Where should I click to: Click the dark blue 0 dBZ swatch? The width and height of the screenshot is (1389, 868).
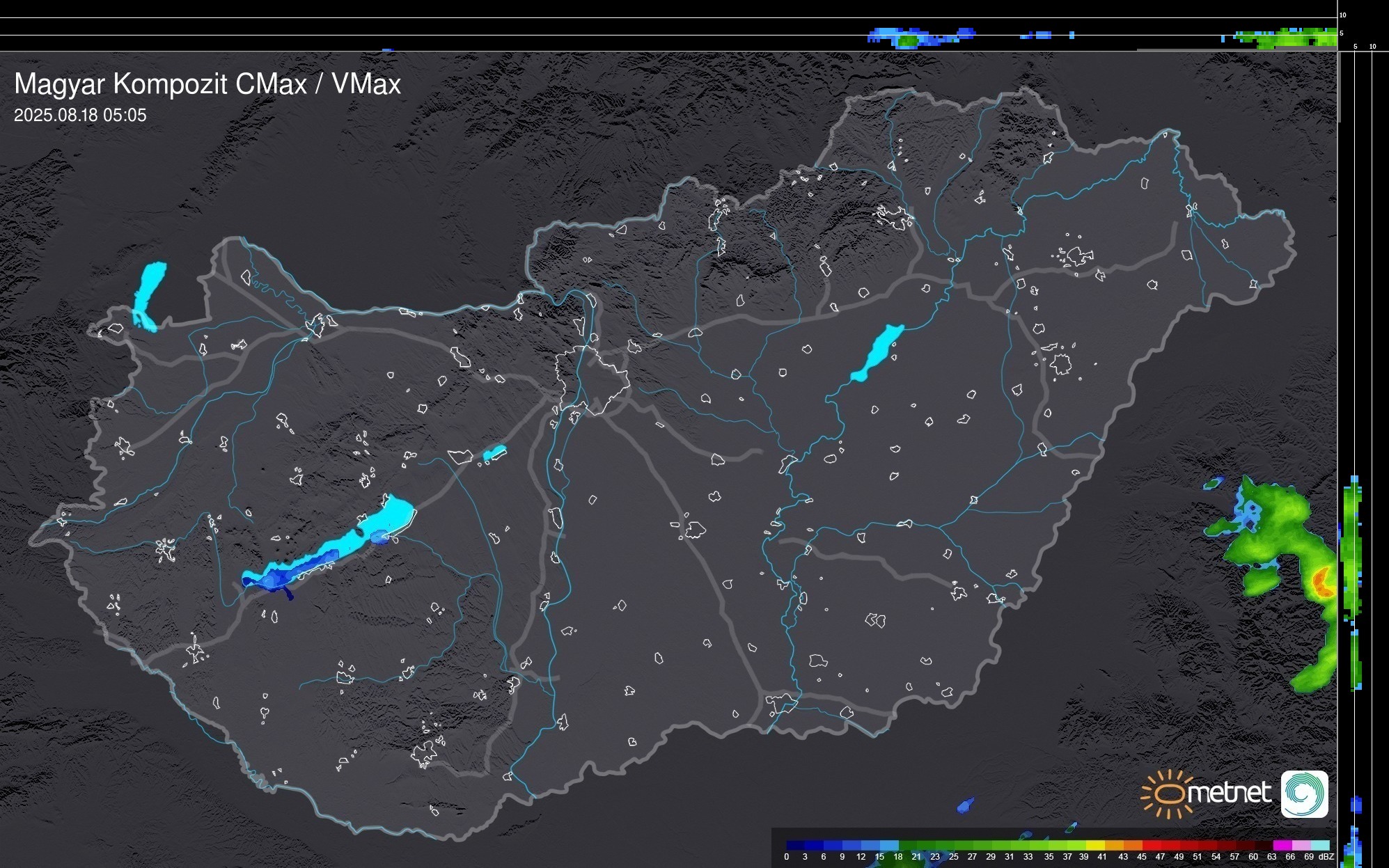796,846
